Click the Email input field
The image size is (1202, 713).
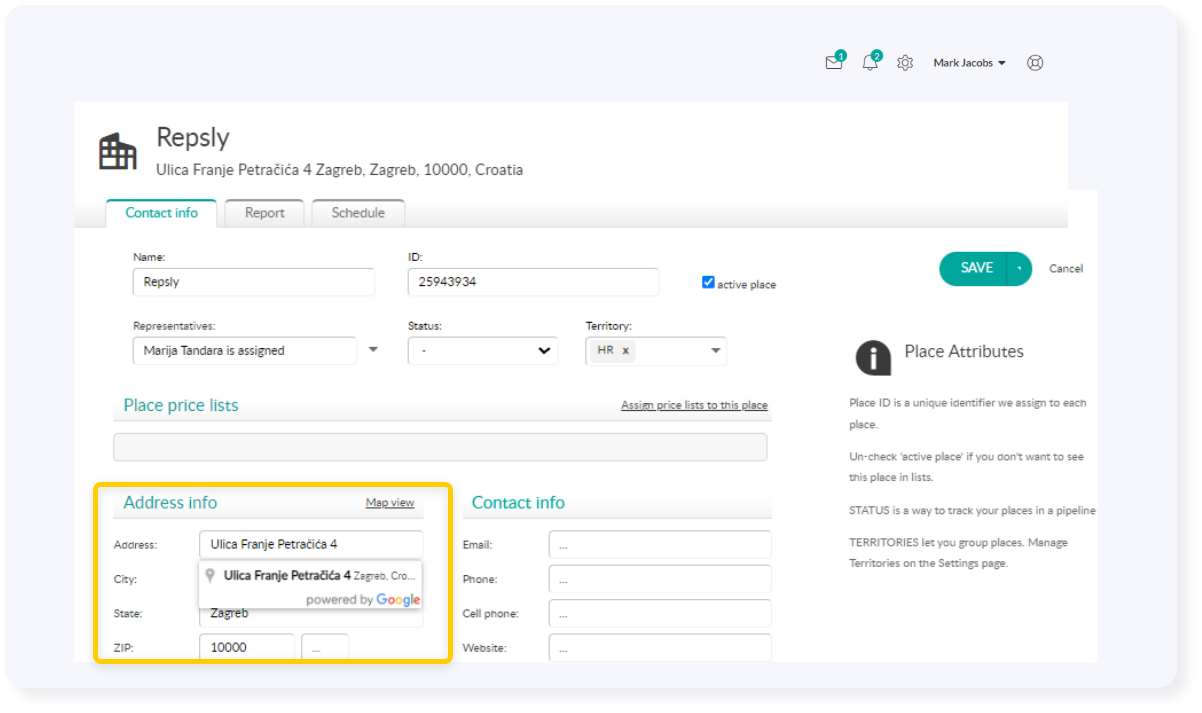(660, 545)
